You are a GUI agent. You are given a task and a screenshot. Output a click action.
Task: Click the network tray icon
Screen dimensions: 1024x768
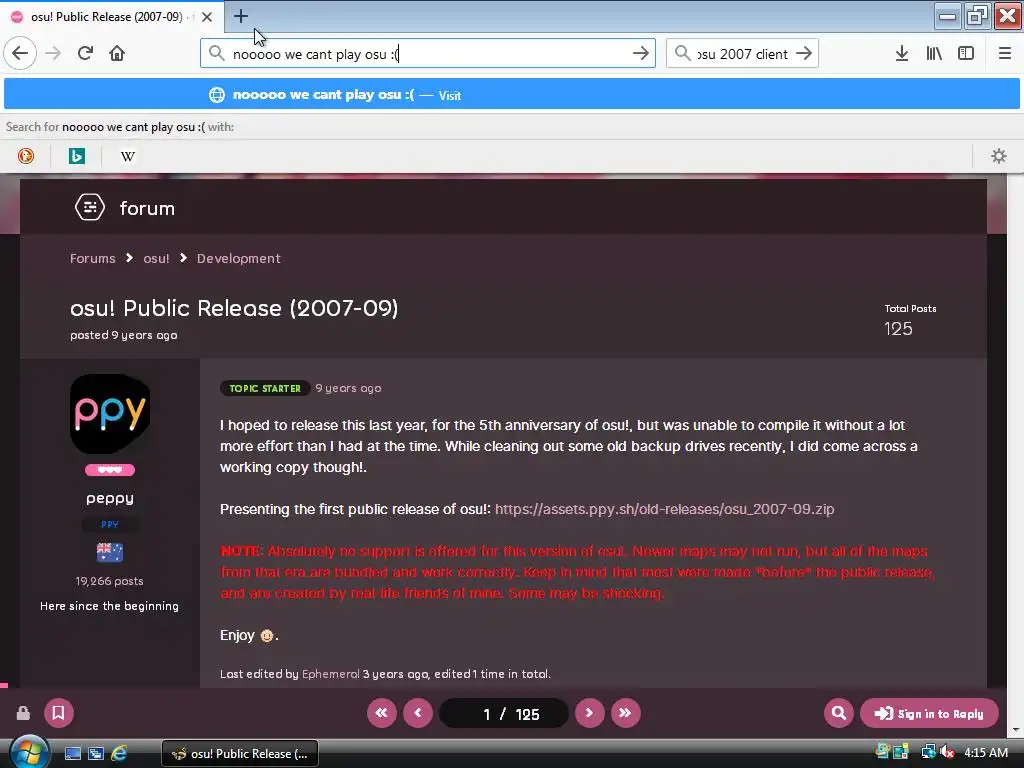(x=928, y=753)
